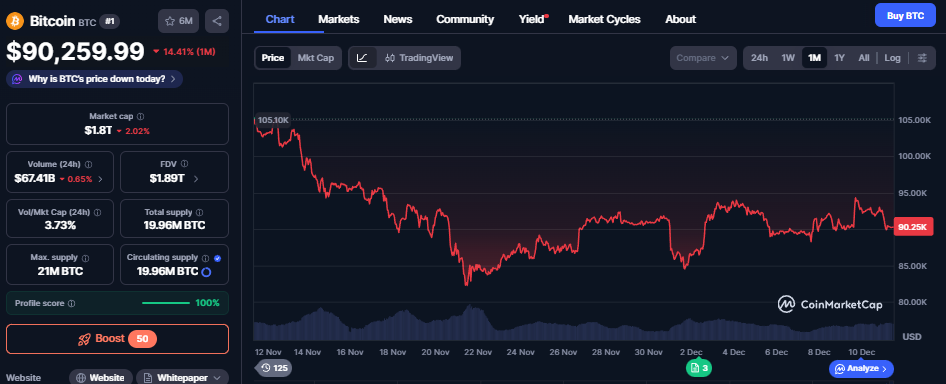Set chart range to All
This screenshot has height=384, width=946.
point(864,58)
